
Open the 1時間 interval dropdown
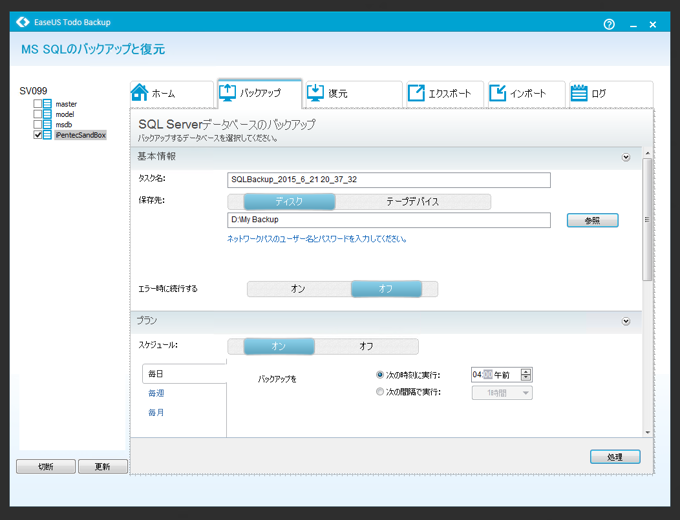[502, 393]
